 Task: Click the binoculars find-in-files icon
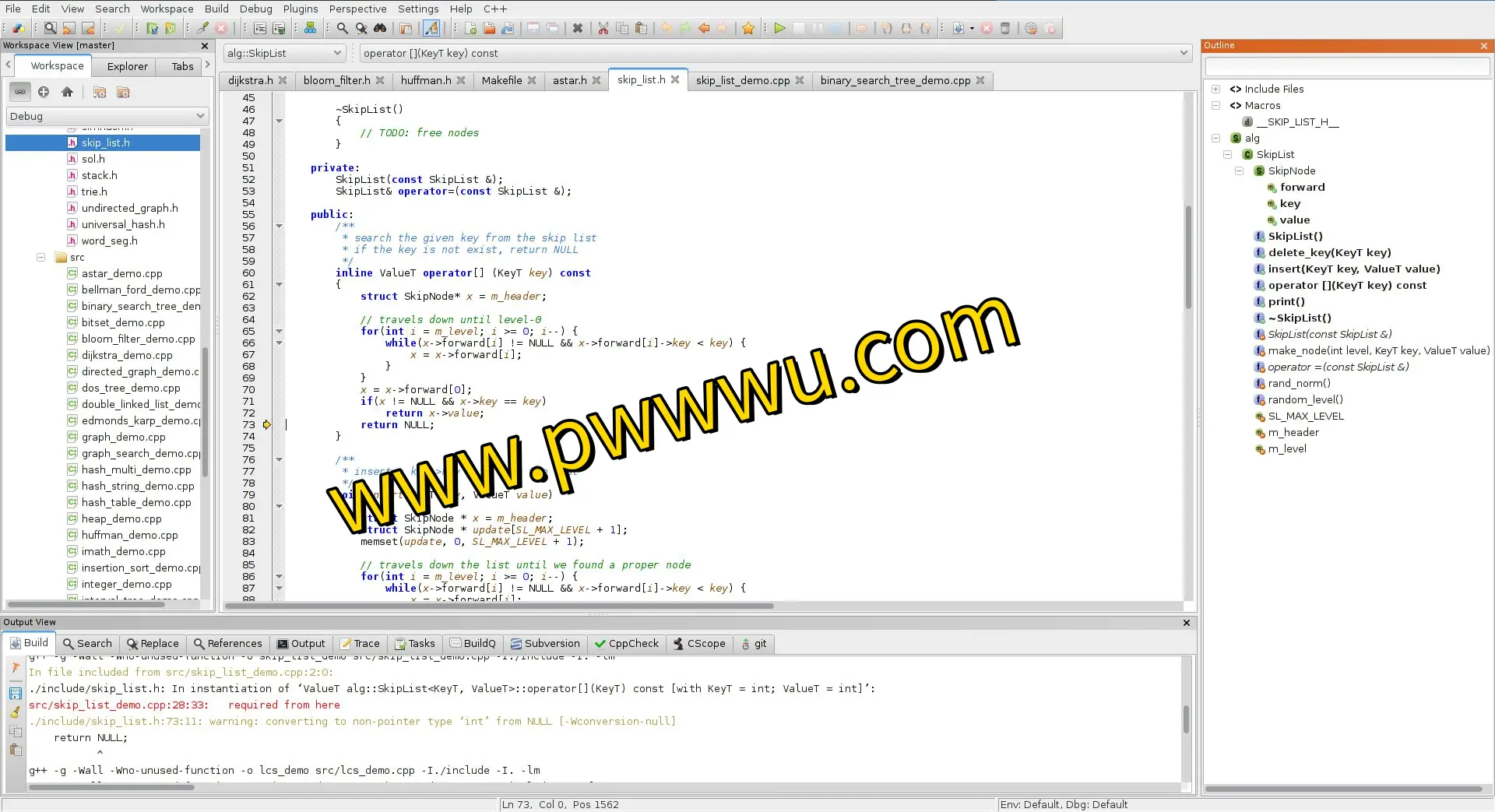(380, 29)
